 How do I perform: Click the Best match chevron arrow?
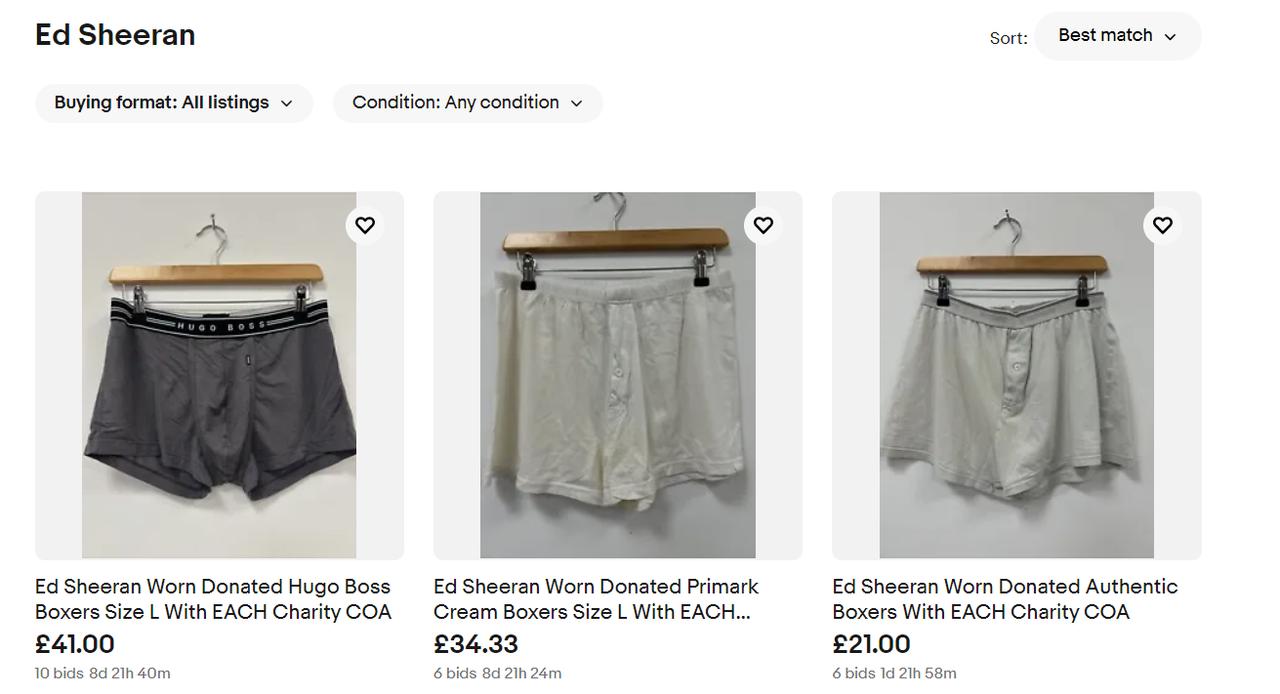(x=1170, y=37)
